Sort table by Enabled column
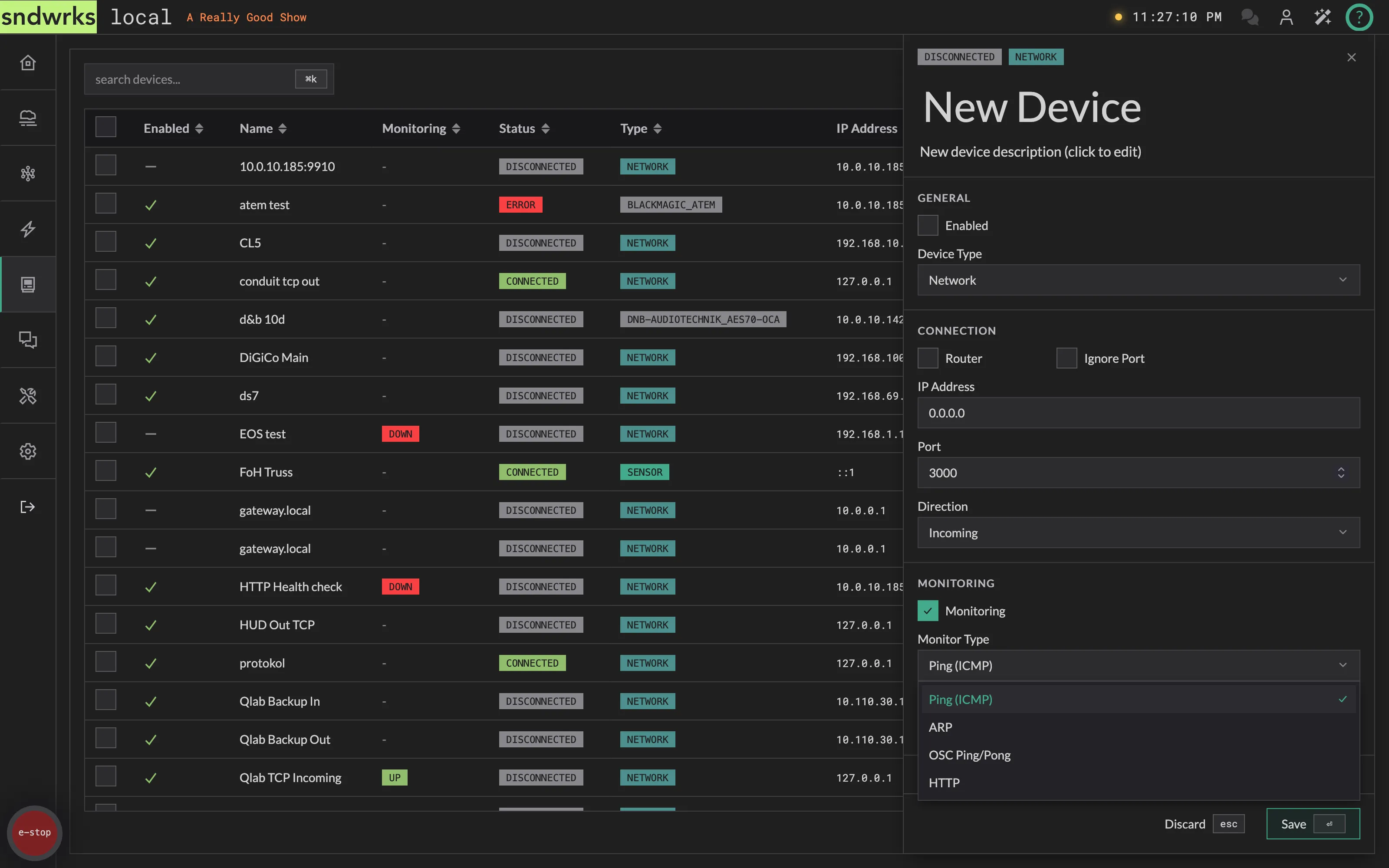The width and height of the screenshot is (1389, 868). 173,128
